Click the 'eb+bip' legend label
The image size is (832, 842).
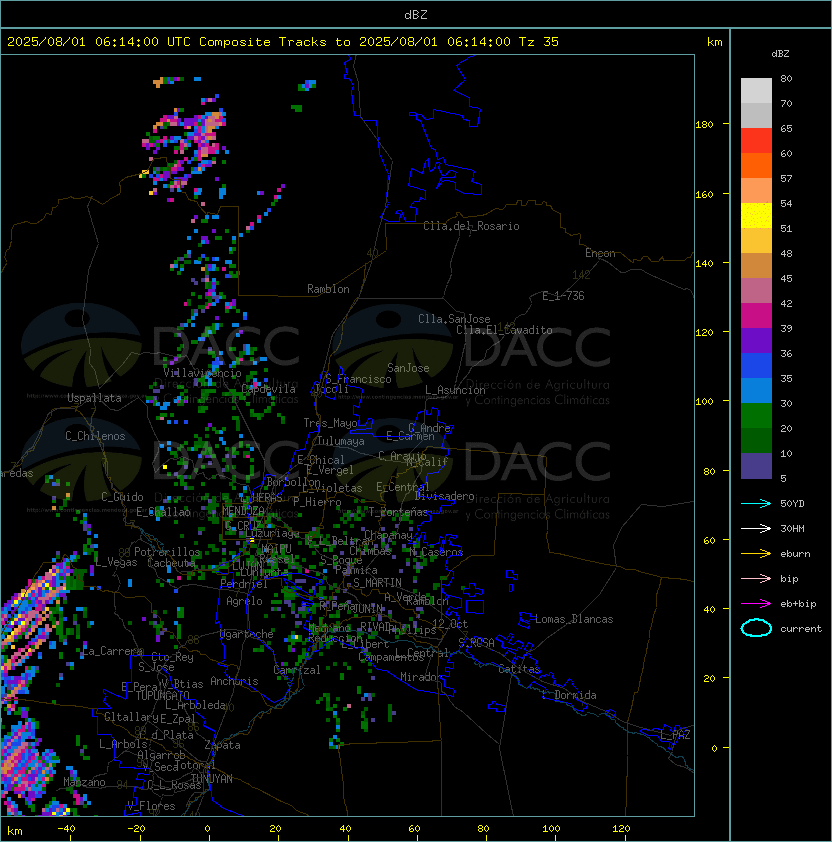pyautogui.click(x=798, y=604)
